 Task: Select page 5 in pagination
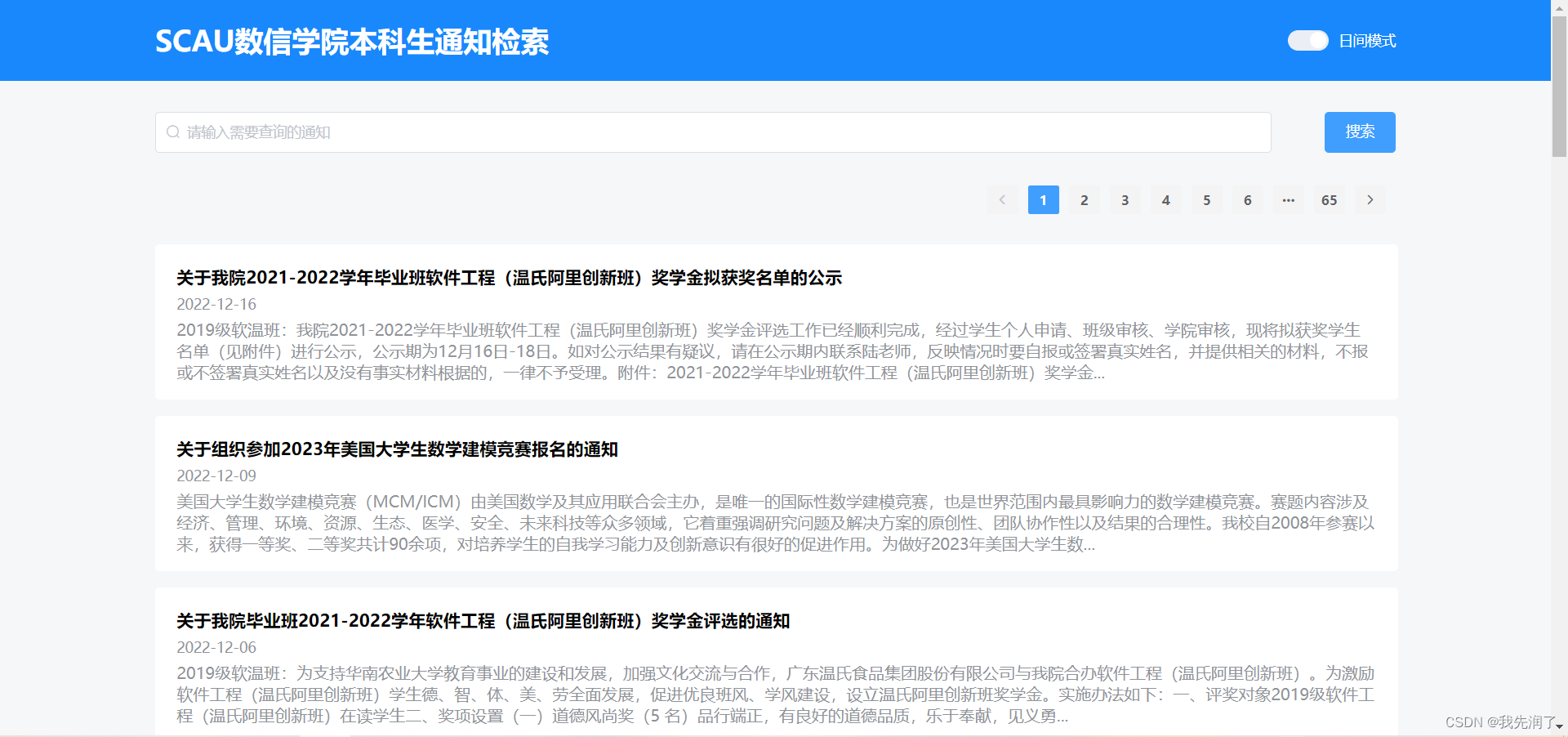point(1207,200)
